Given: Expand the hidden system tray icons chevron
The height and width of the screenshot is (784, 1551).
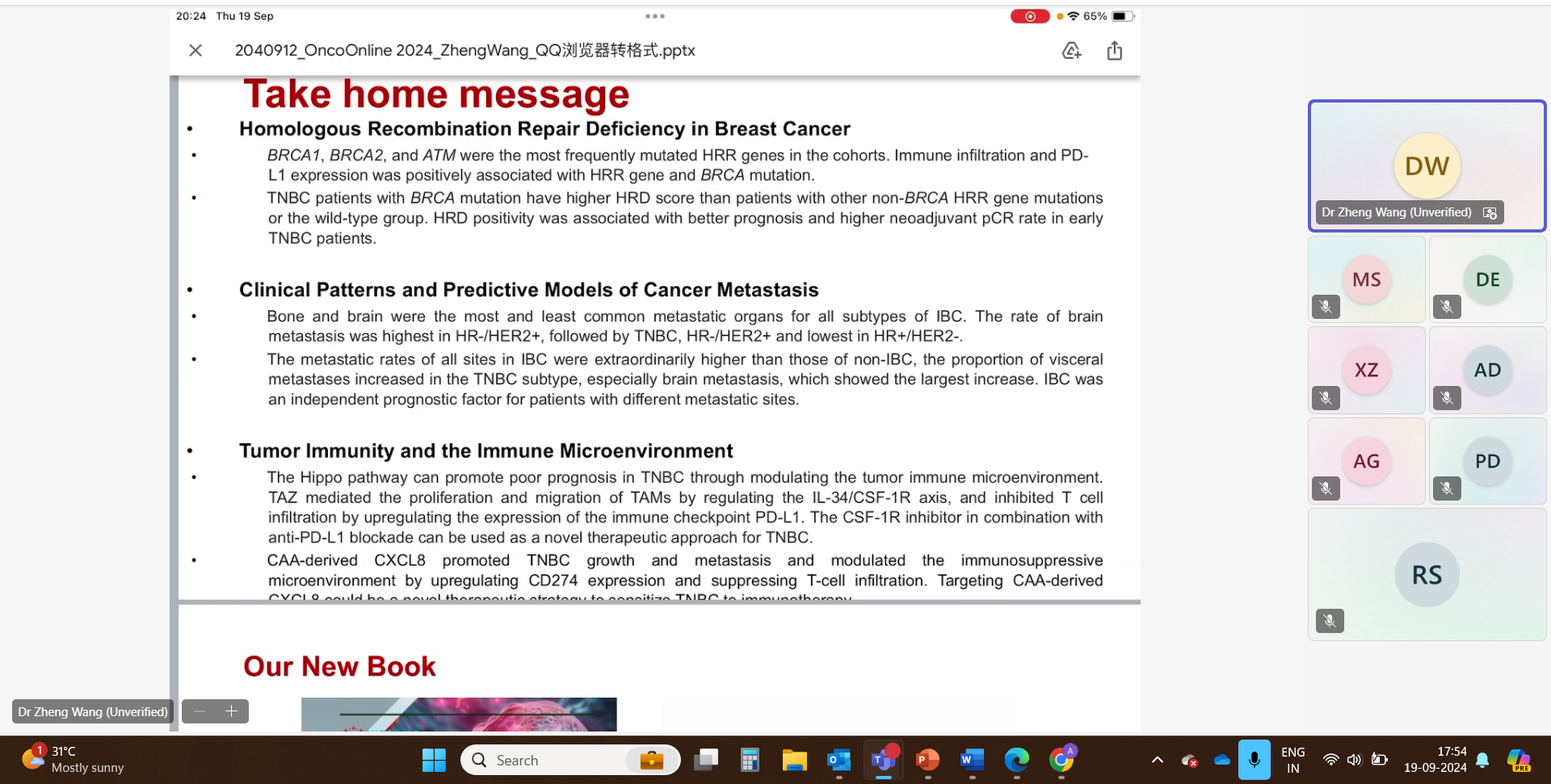Looking at the screenshot, I should click(x=1157, y=760).
